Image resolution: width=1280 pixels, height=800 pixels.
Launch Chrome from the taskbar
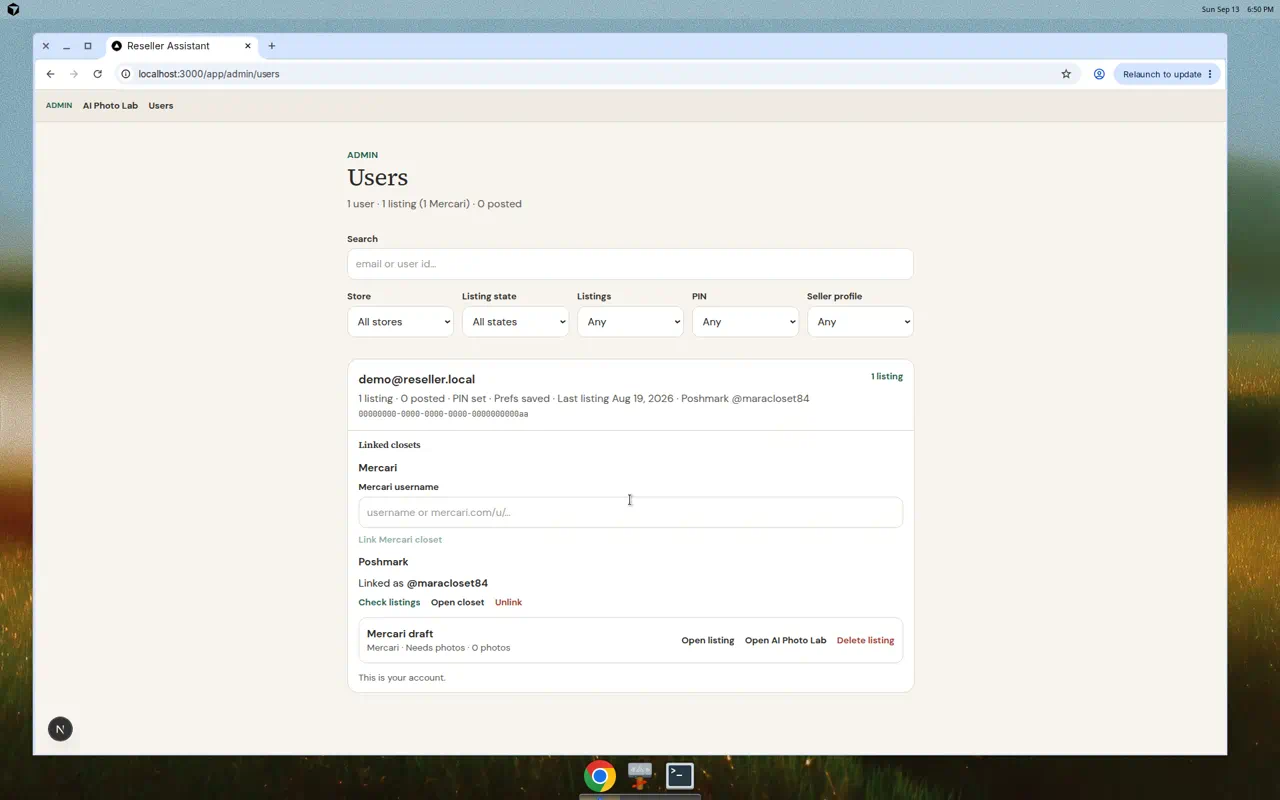[x=600, y=776]
